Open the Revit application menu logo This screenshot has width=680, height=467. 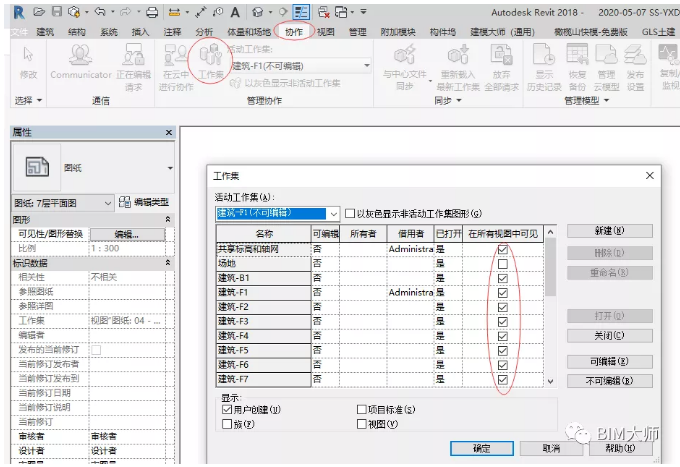pos(19,13)
